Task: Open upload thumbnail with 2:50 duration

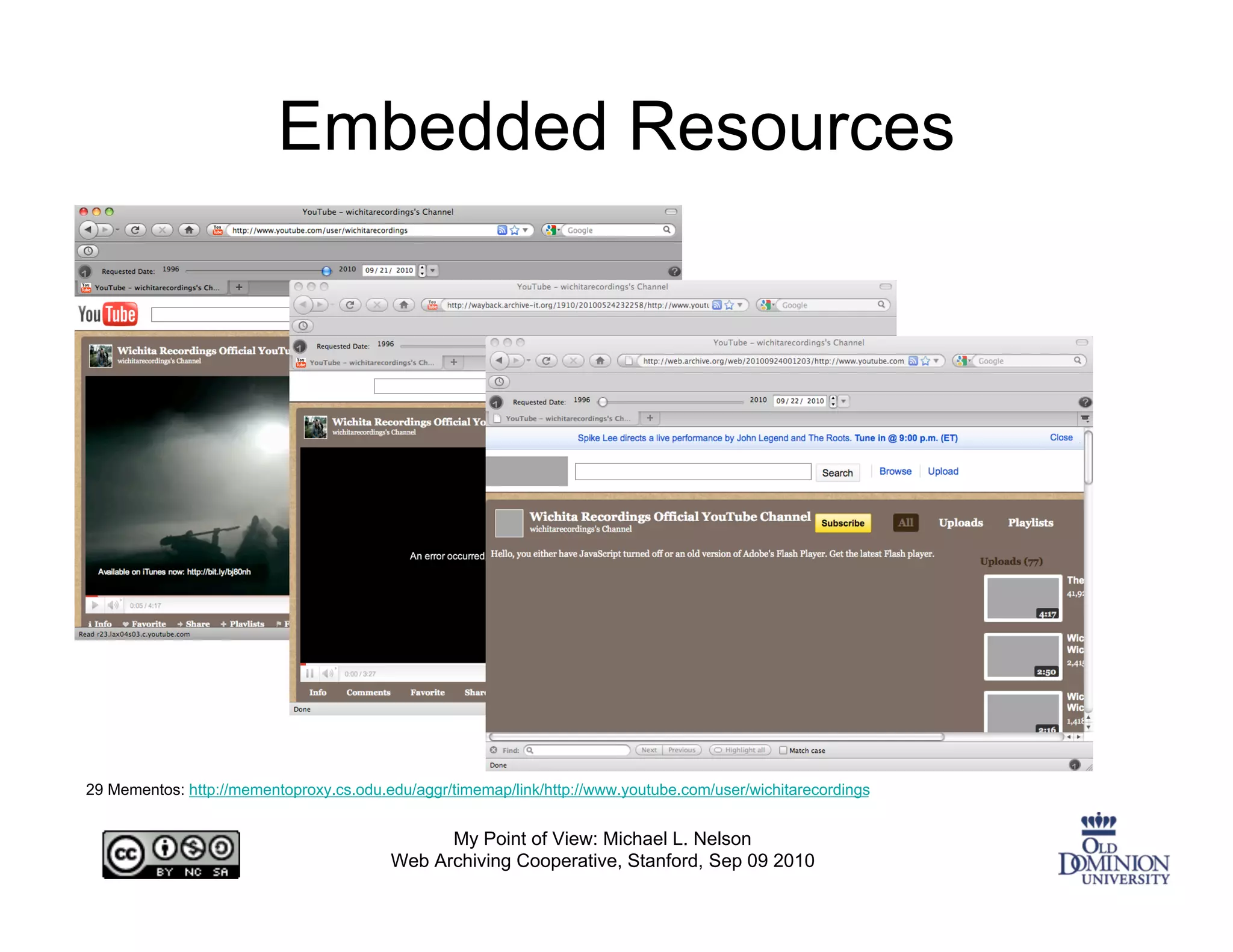Action: [1023, 656]
